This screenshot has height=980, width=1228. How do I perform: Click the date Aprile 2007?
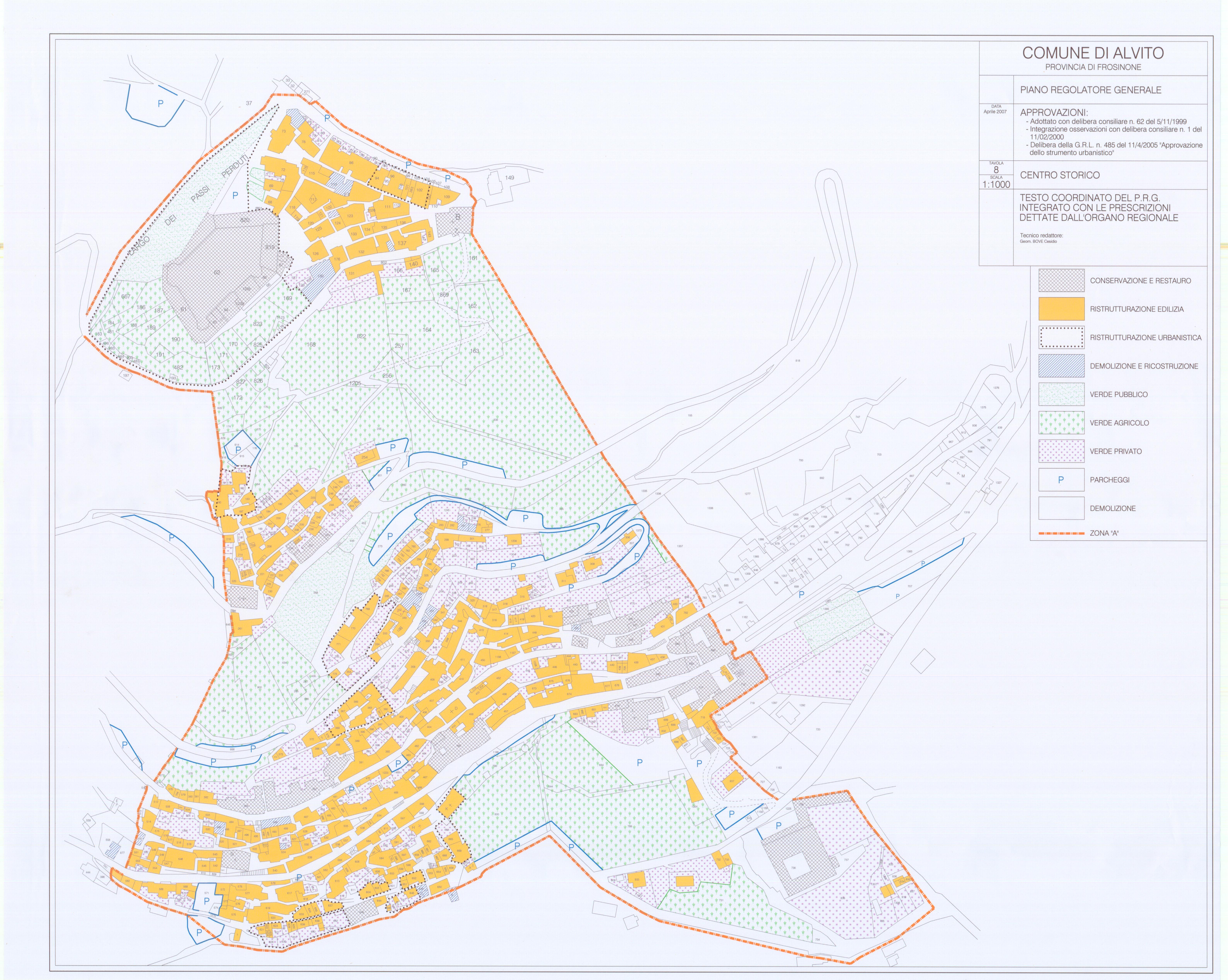point(995,112)
